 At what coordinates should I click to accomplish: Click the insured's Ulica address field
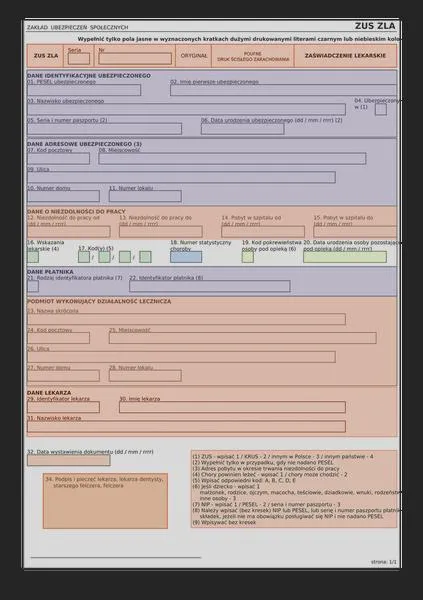coord(181,178)
